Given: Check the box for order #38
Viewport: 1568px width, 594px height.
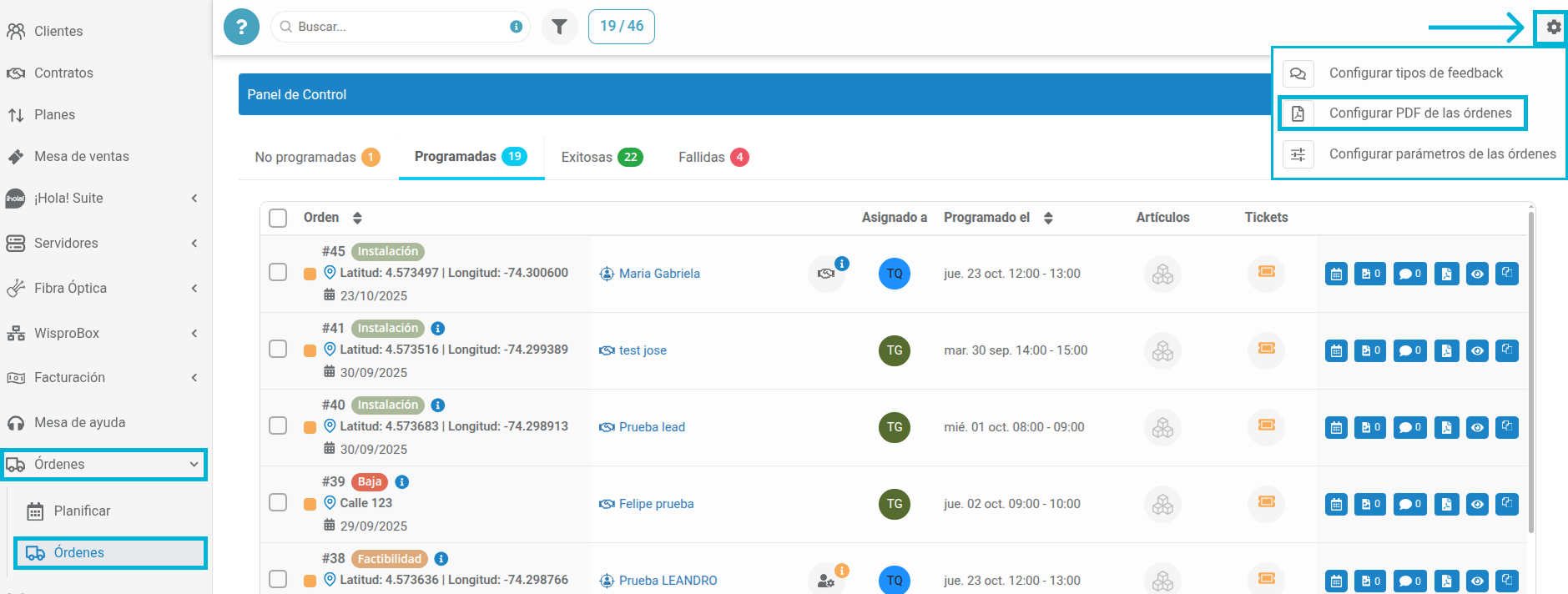Looking at the screenshot, I should (278, 580).
